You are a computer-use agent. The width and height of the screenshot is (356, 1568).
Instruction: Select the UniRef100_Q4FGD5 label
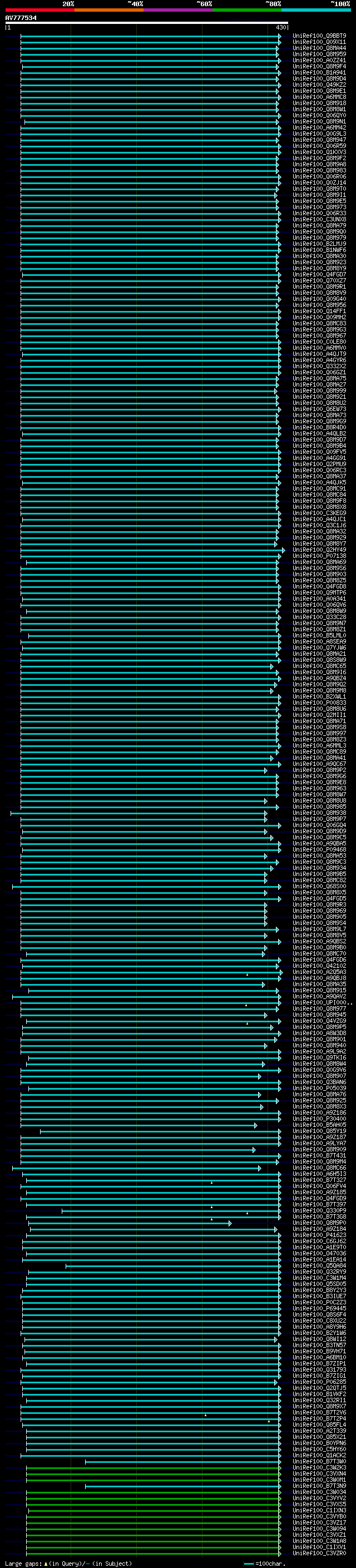coord(319,898)
